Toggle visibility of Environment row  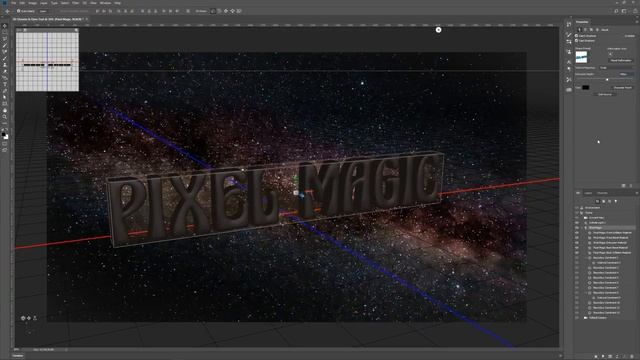(577, 208)
